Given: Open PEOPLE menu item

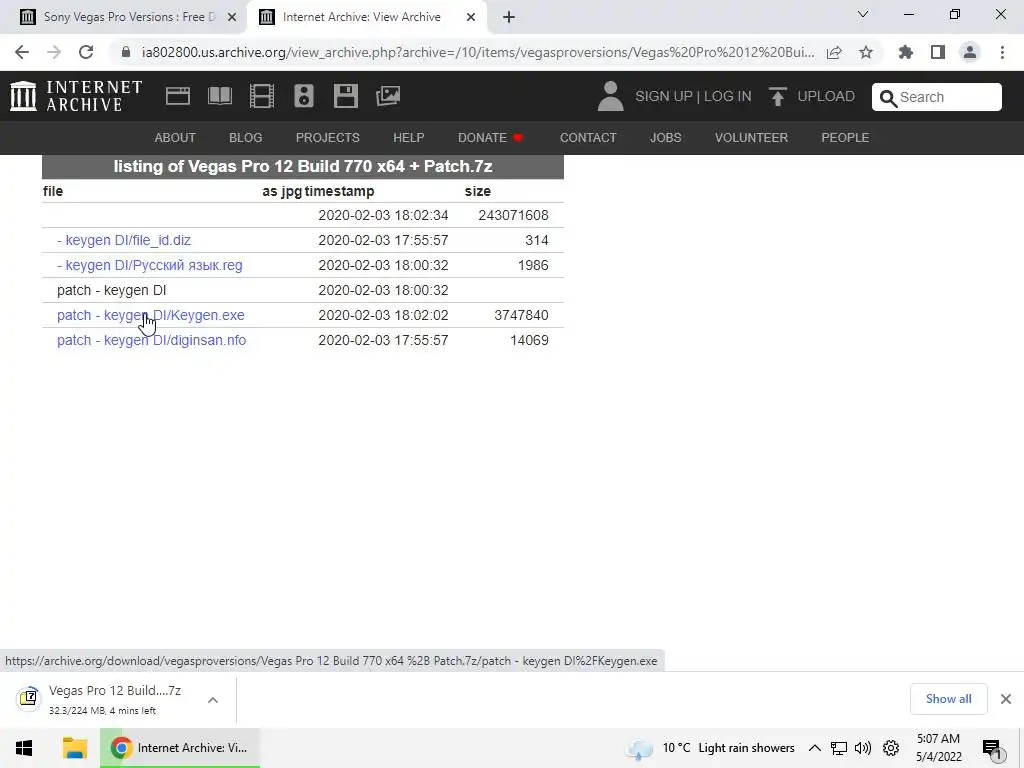Looking at the screenshot, I should tap(845, 138).
